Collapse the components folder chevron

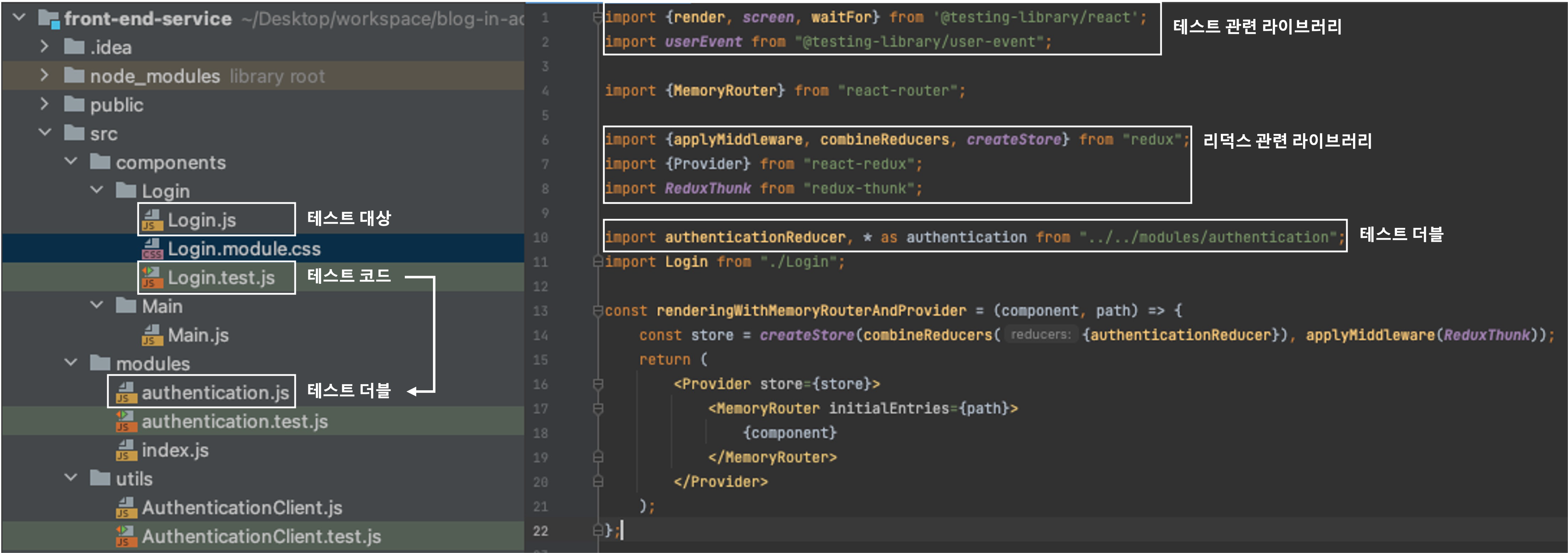coord(70,161)
